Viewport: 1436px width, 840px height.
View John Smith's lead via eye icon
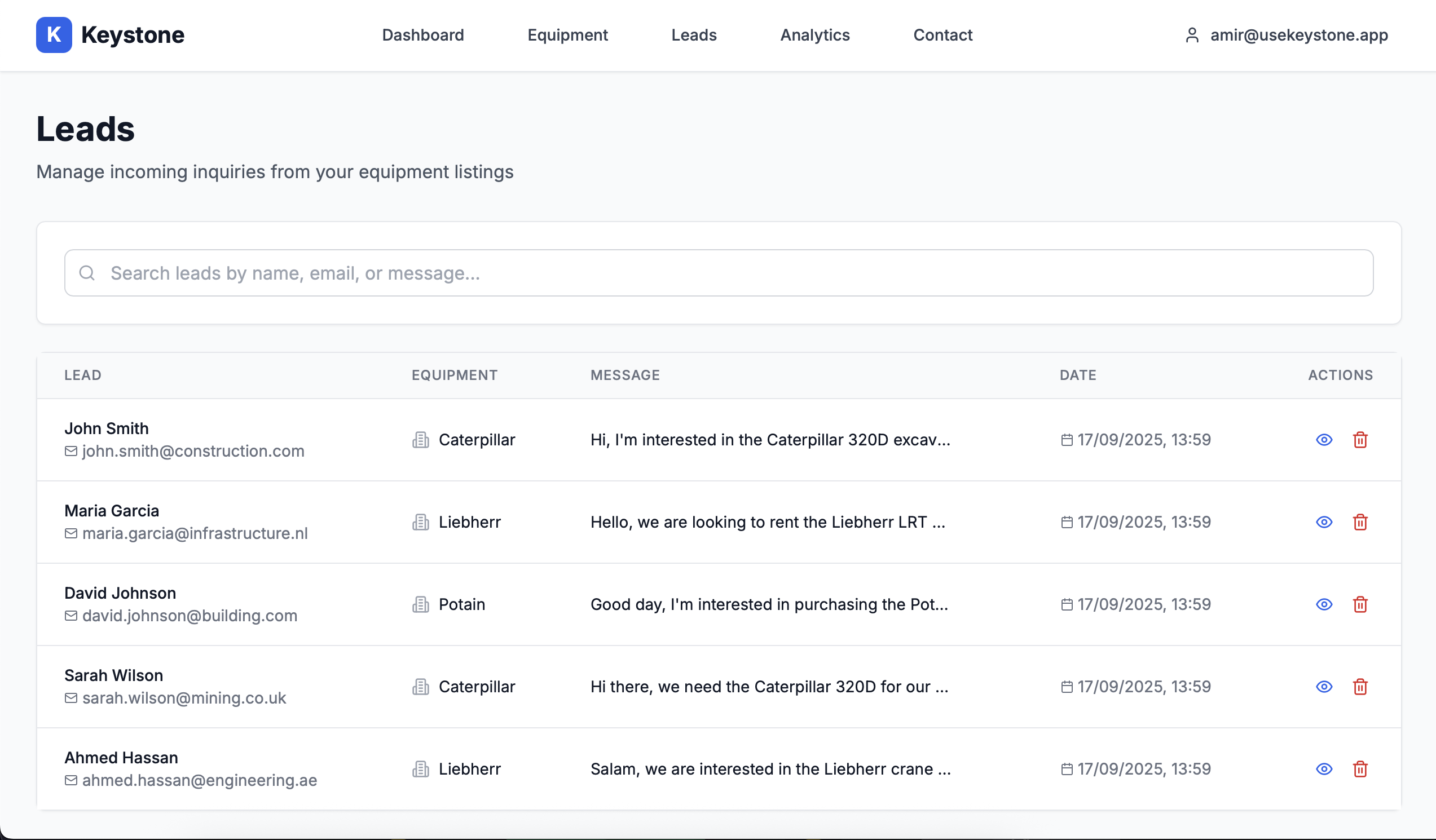tap(1324, 440)
